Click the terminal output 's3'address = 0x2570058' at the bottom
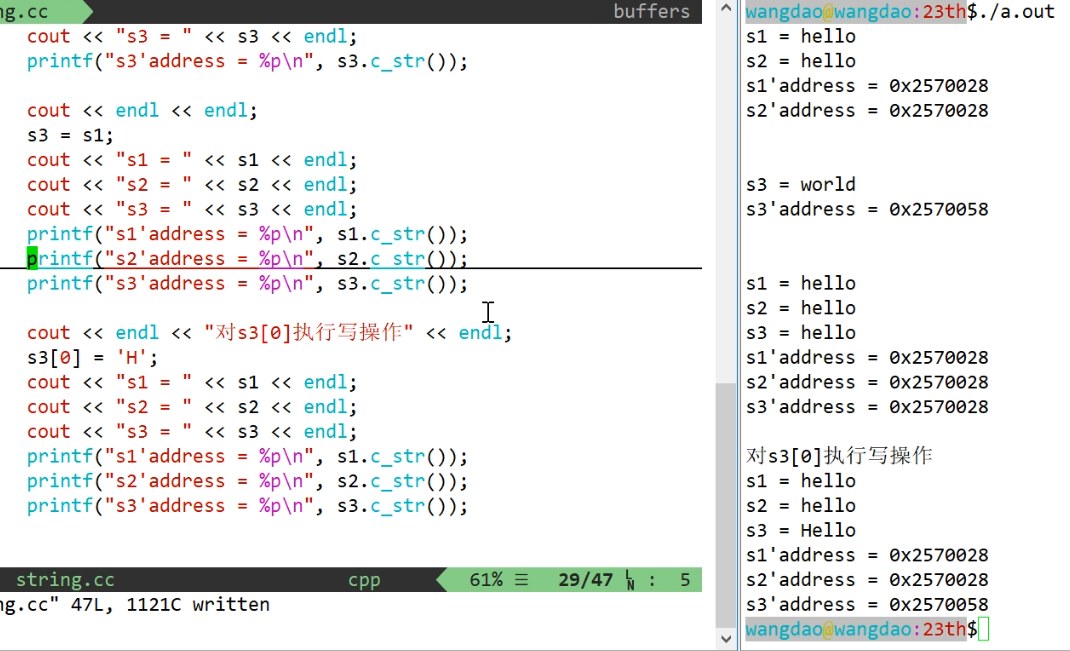Viewport: 1070px width, 651px height. 867,605
